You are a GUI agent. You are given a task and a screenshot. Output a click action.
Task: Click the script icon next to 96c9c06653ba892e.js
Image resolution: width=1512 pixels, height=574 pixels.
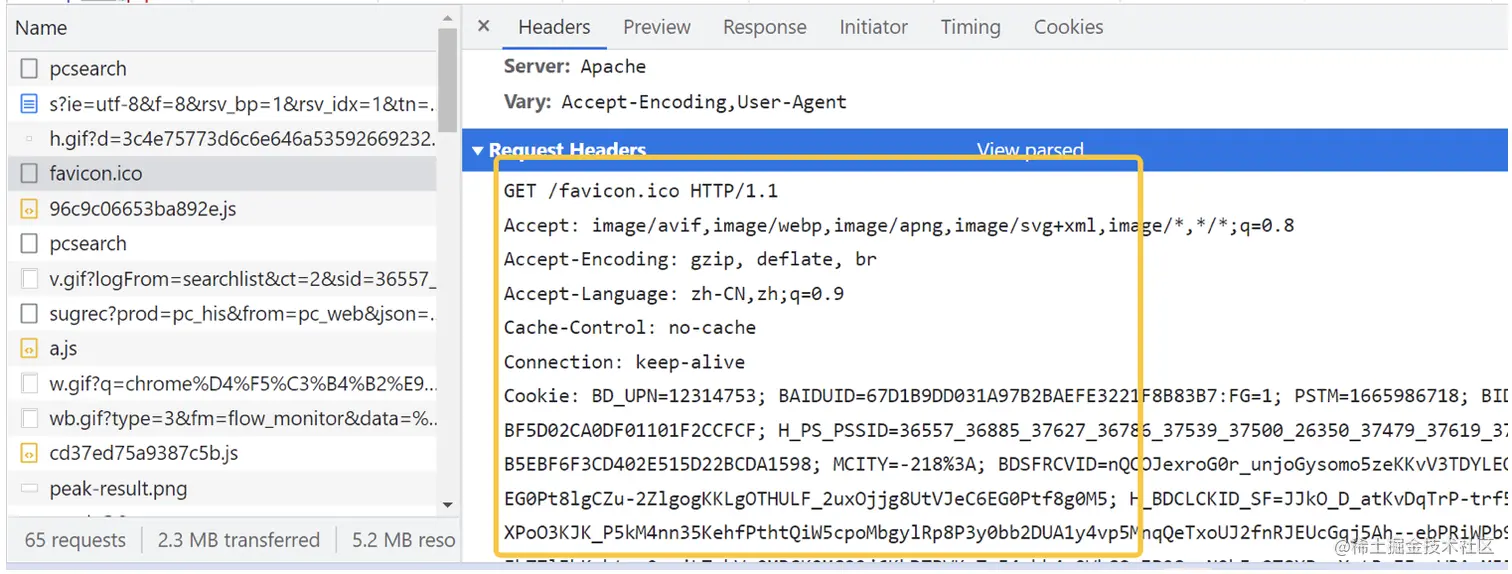[29, 209]
